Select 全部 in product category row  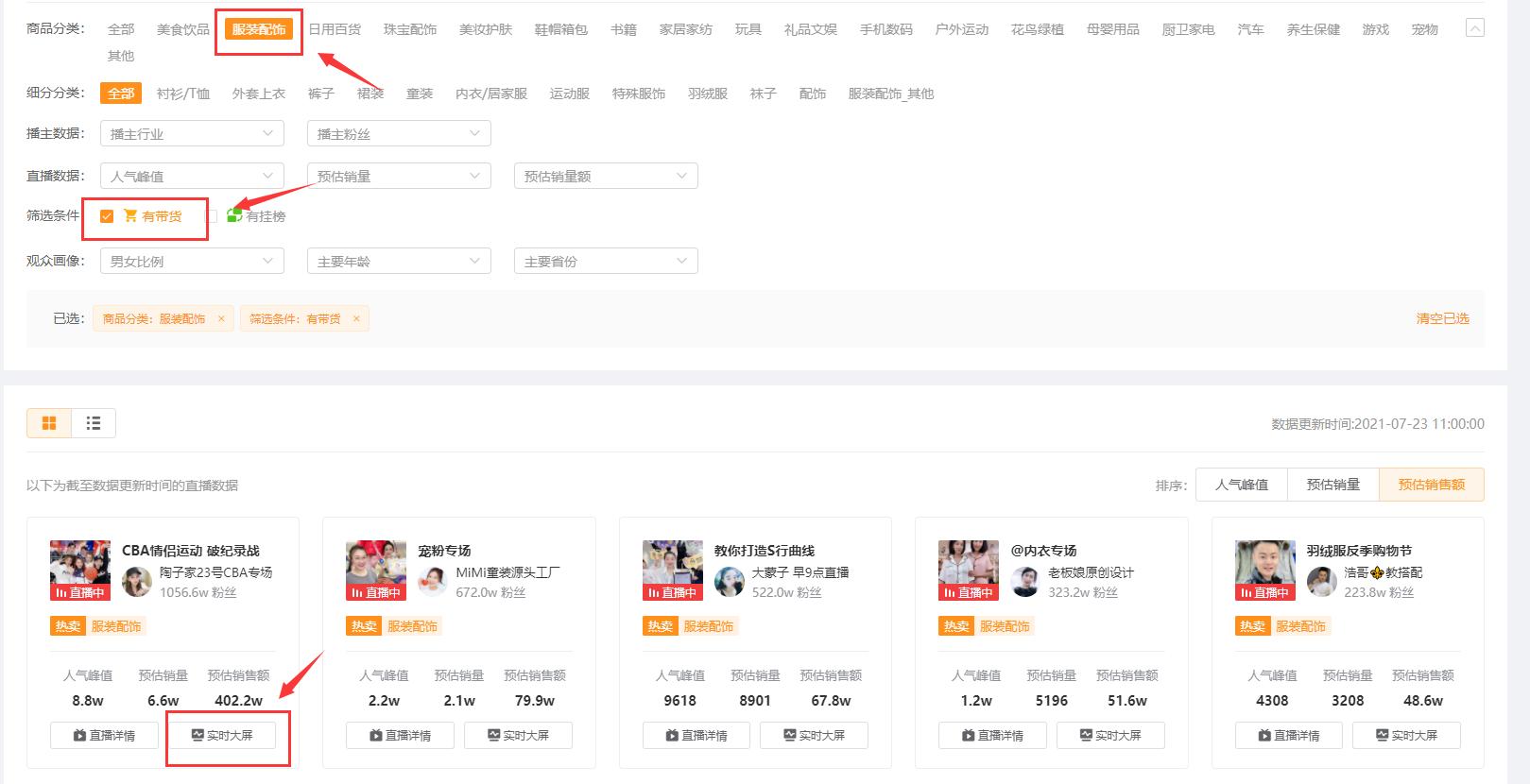coord(121,29)
